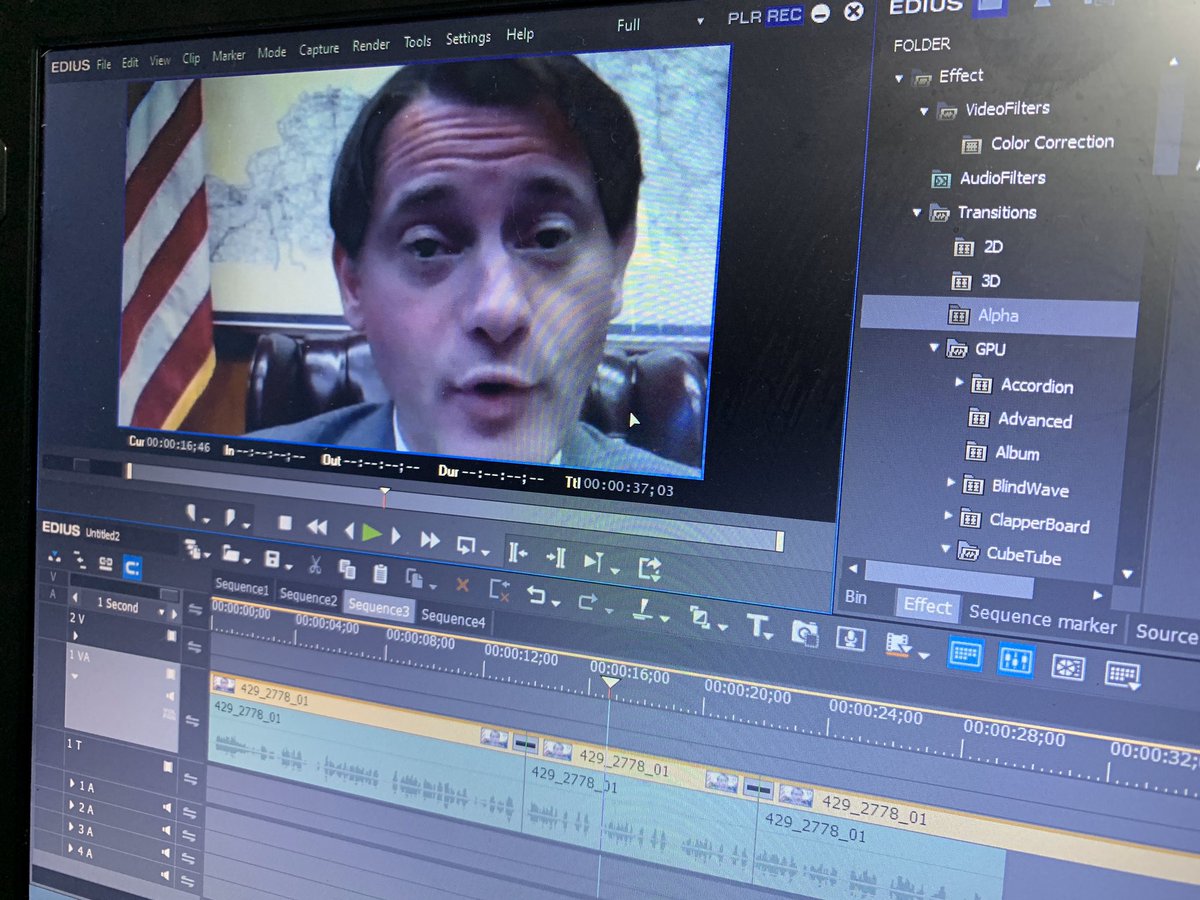Click the vectorscope/film reel icon
The height and width of the screenshot is (900, 1200).
pos(1067,667)
